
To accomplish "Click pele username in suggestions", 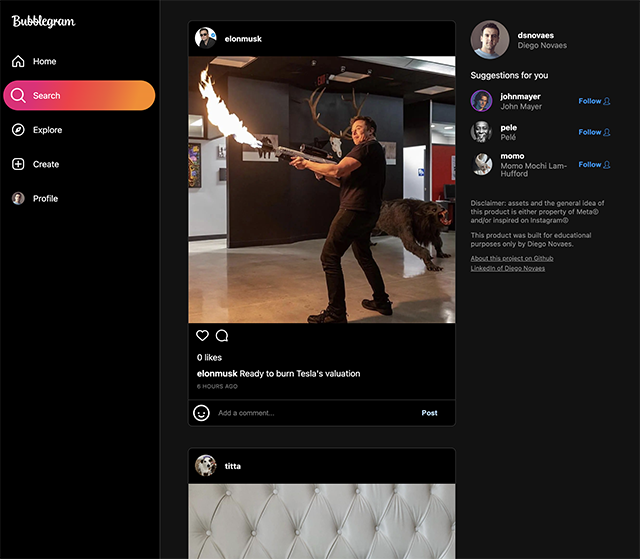I will pyautogui.click(x=509, y=128).
